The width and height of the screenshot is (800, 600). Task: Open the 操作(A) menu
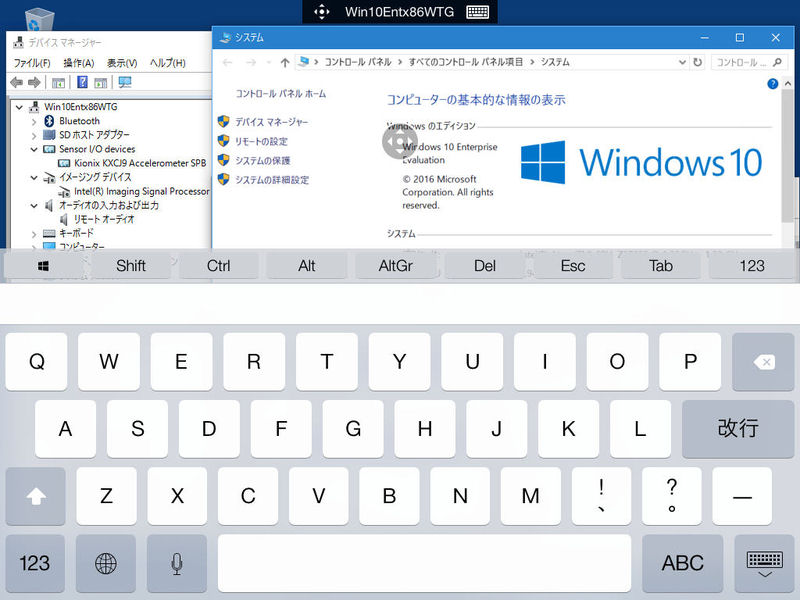(x=79, y=63)
